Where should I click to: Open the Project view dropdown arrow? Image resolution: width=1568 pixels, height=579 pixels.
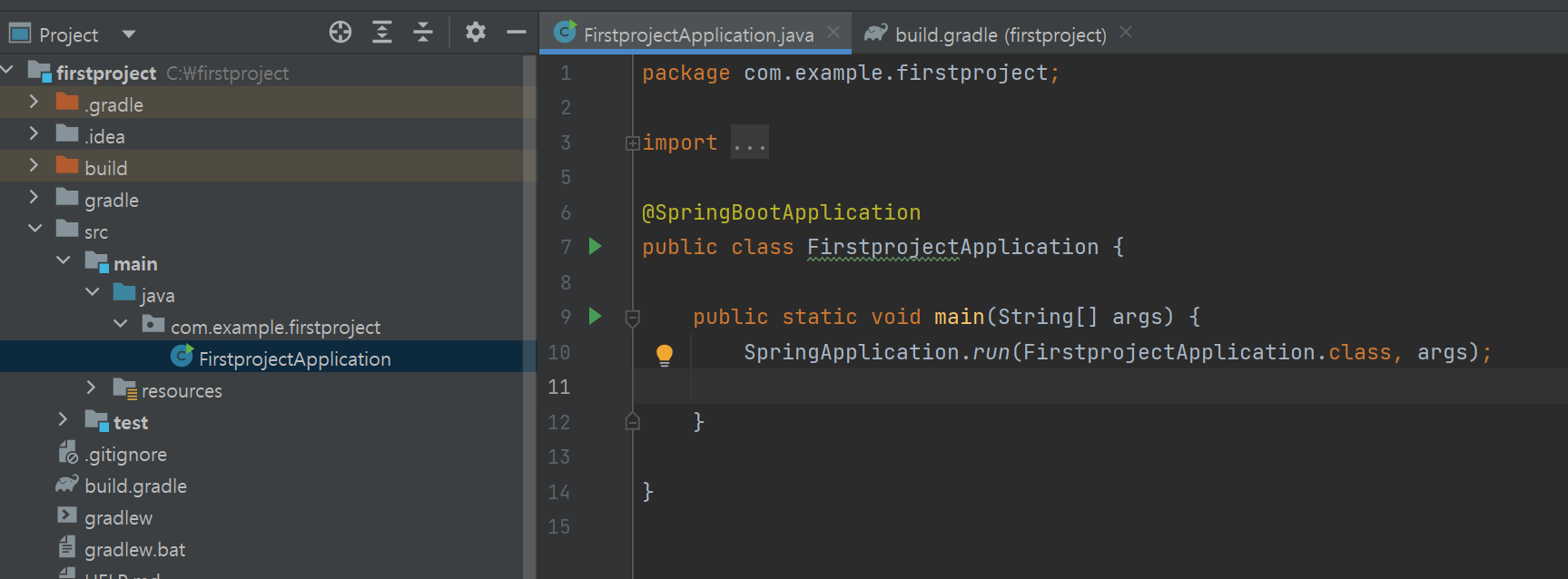[x=129, y=34]
